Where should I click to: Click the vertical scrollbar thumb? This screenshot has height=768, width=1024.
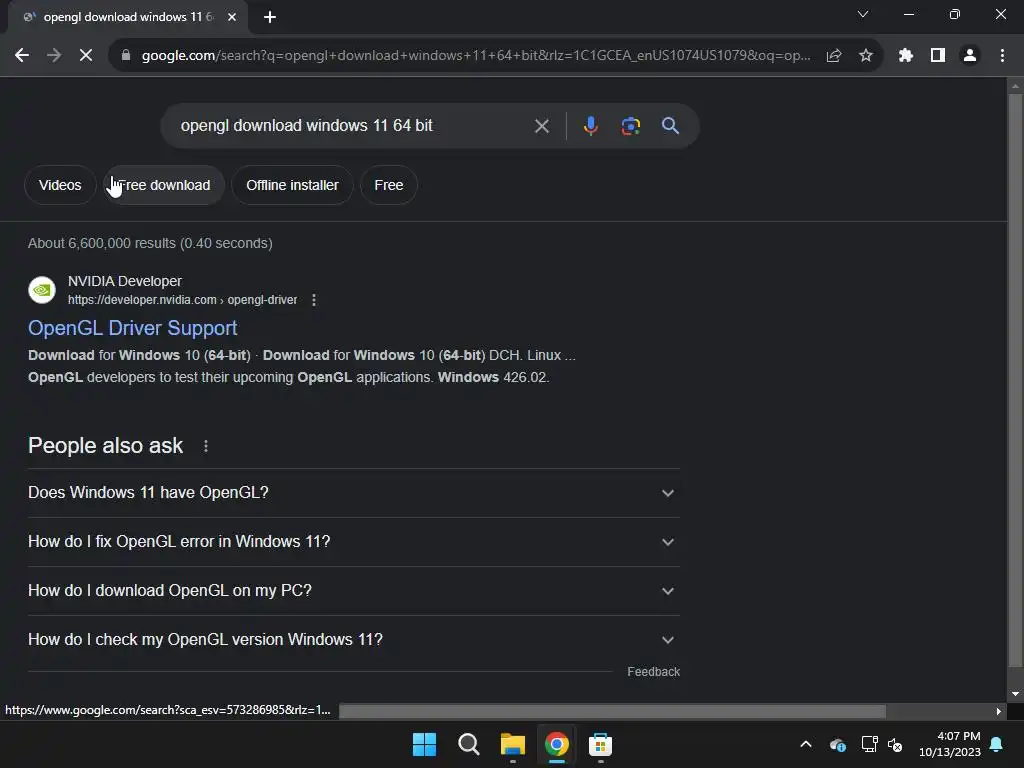(1015, 381)
